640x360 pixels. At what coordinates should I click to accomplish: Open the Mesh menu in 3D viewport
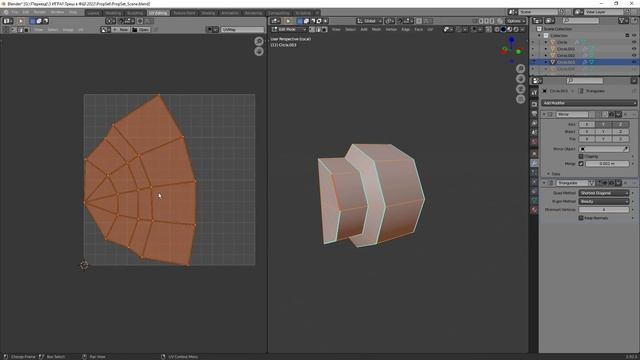pos(376,29)
